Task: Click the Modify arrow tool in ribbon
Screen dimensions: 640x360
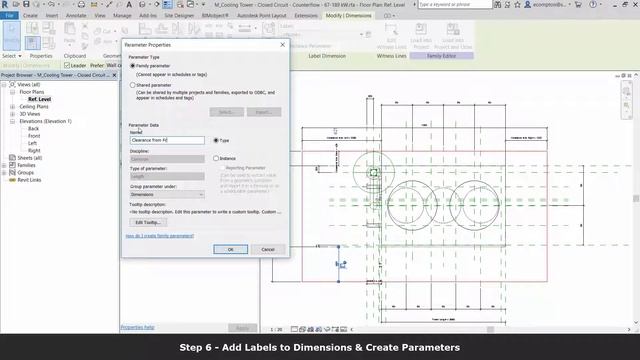Action: [11, 36]
